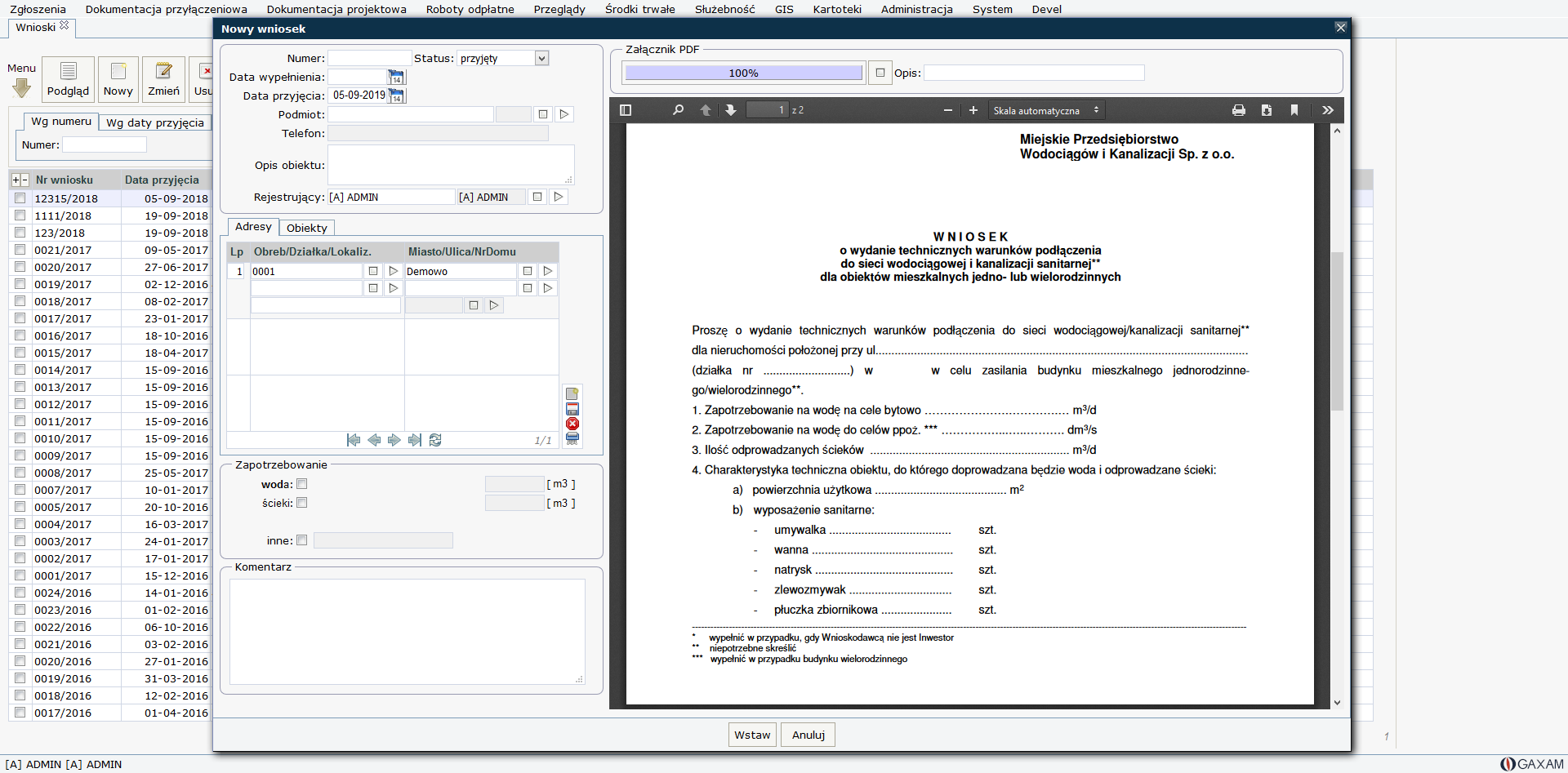Check the box for wniosek 0021/2017
This screenshot has width=1568, height=773.
(x=20, y=250)
